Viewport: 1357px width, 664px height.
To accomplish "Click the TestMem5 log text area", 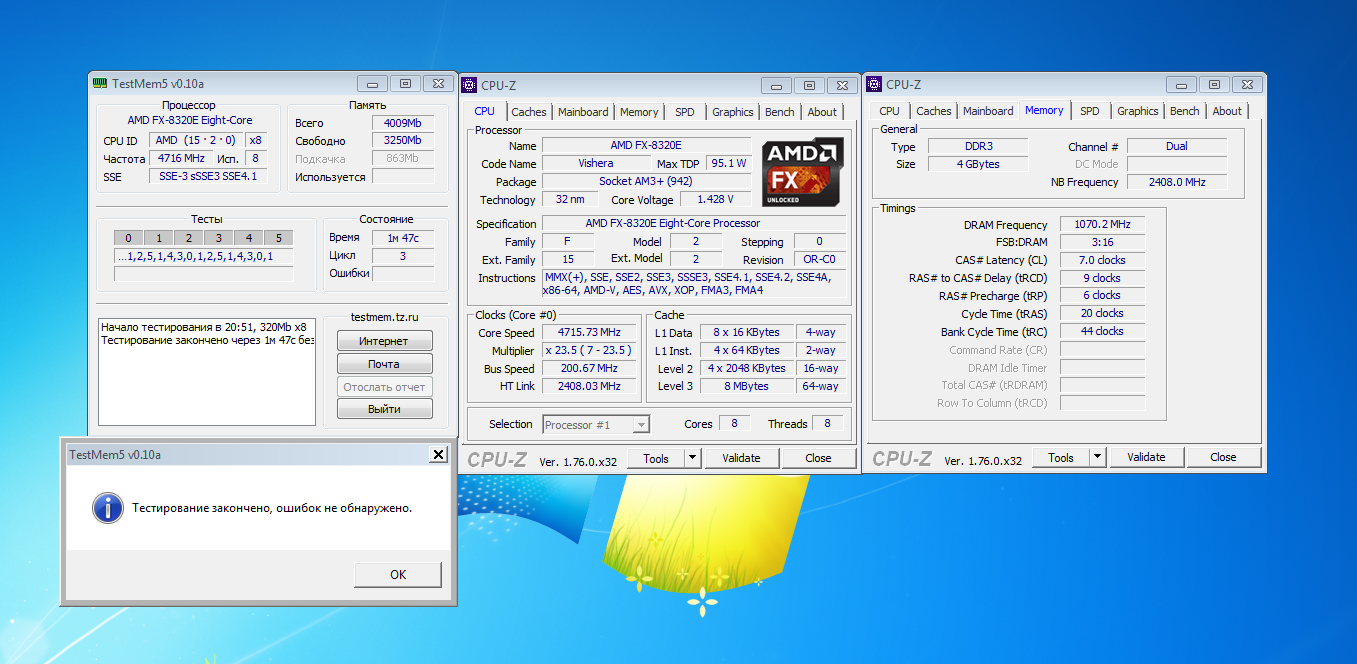I will pos(207,371).
